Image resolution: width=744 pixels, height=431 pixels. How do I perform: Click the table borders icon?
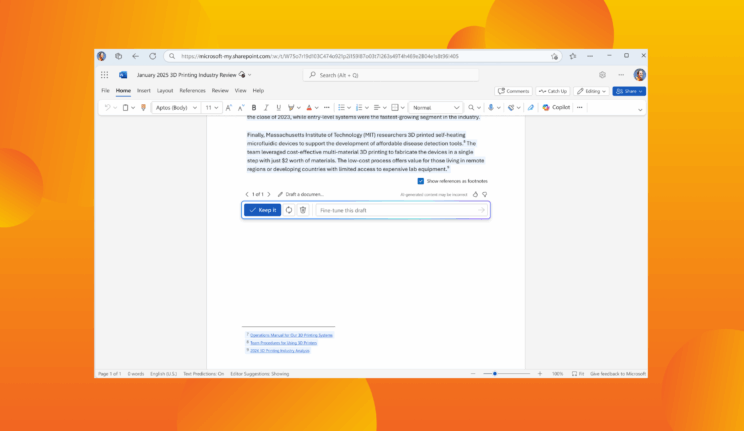click(x=395, y=108)
